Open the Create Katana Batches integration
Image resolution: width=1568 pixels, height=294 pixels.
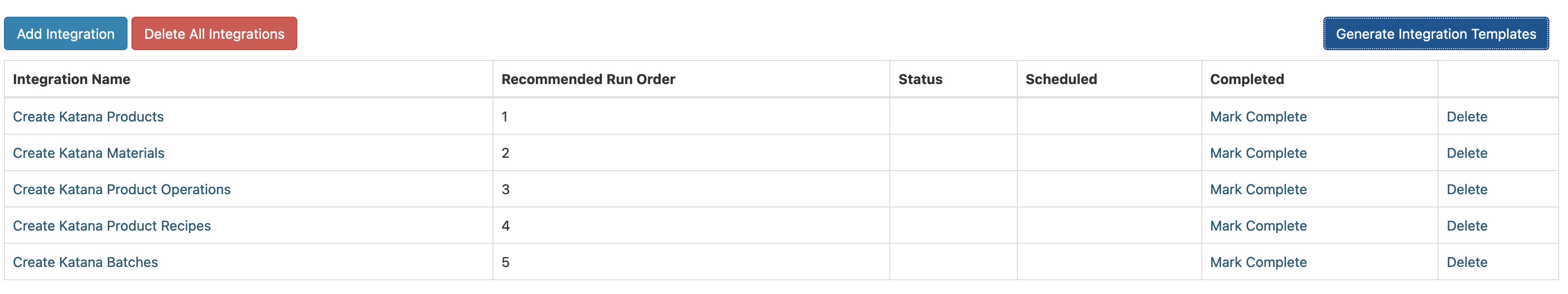(x=85, y=262)
